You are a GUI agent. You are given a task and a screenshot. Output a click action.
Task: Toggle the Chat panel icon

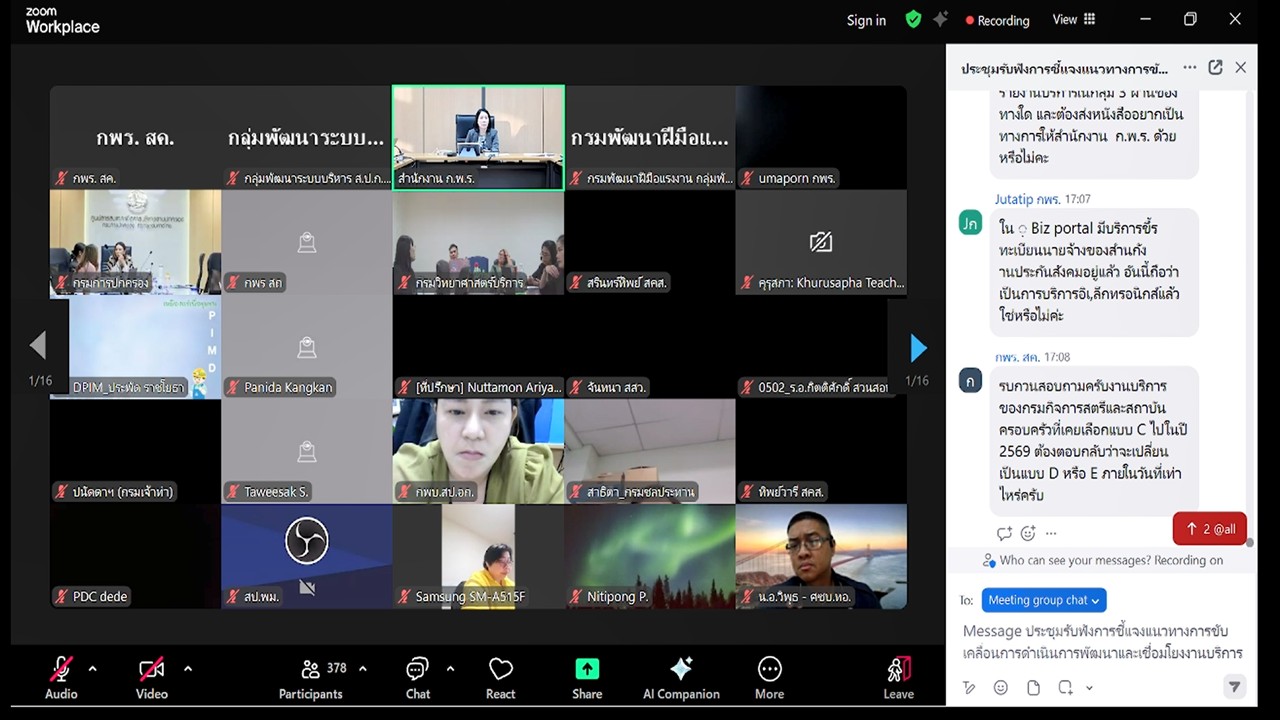pos(418,678)
